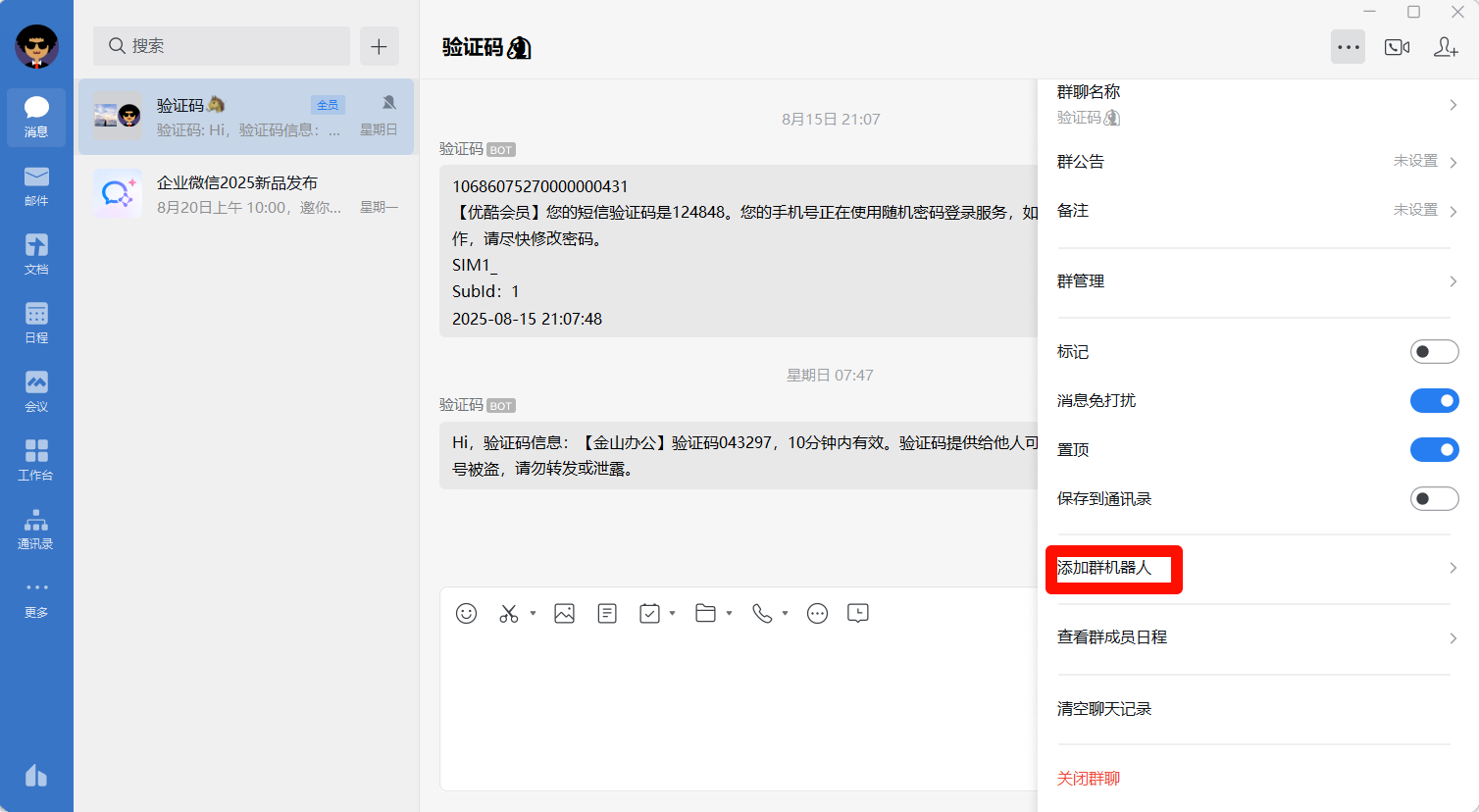Open the video meeting icon in header
The height and width of the screenshot is (812, 1479).
(1397, 47)
